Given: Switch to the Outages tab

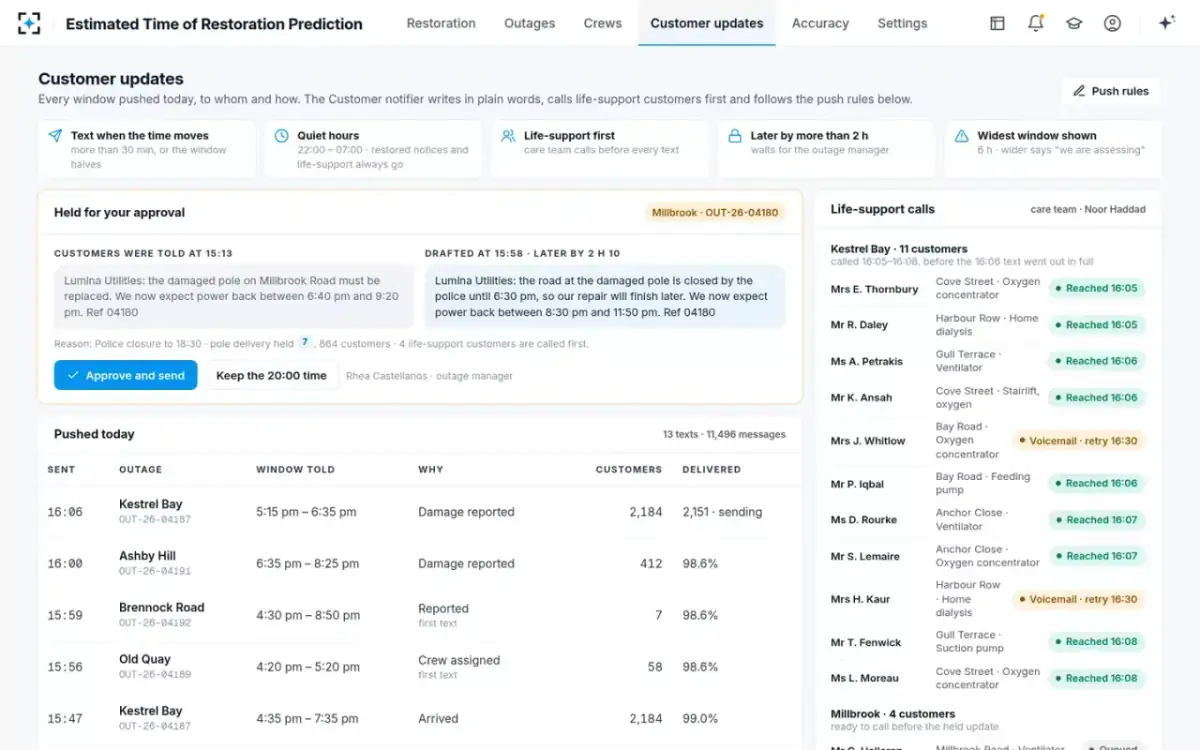Looking at the screenshot, I should 529,23.
